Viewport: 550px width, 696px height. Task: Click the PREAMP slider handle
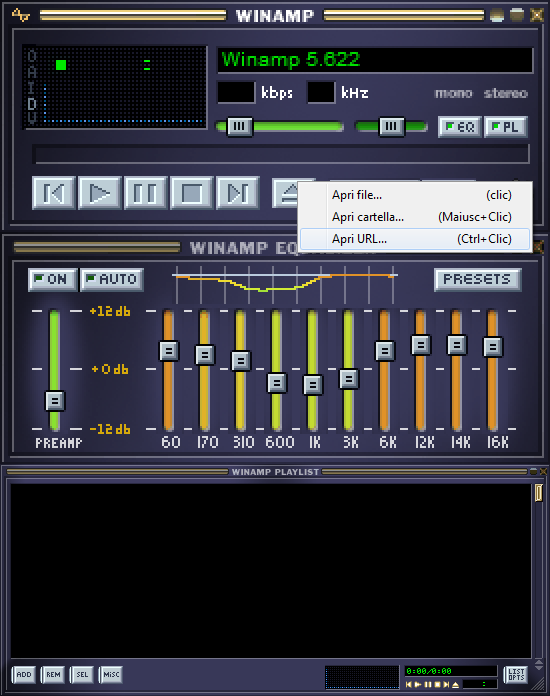pyautogui.click(x=55, y=401)
